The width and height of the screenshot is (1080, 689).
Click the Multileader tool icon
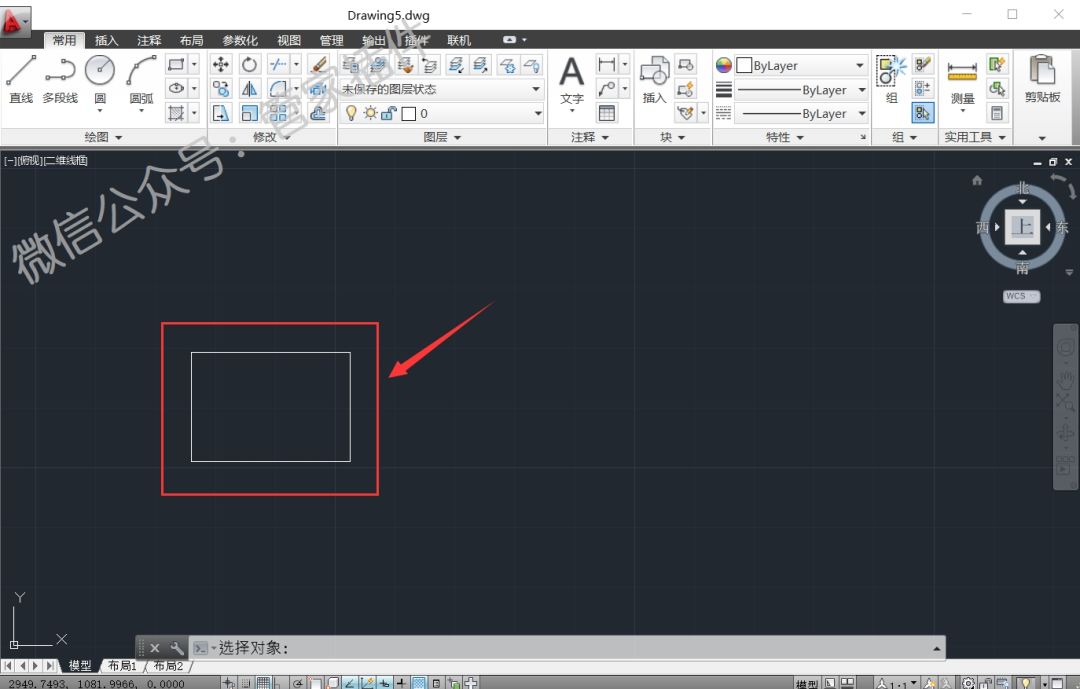pyautogui.click(x=606, y=88)
